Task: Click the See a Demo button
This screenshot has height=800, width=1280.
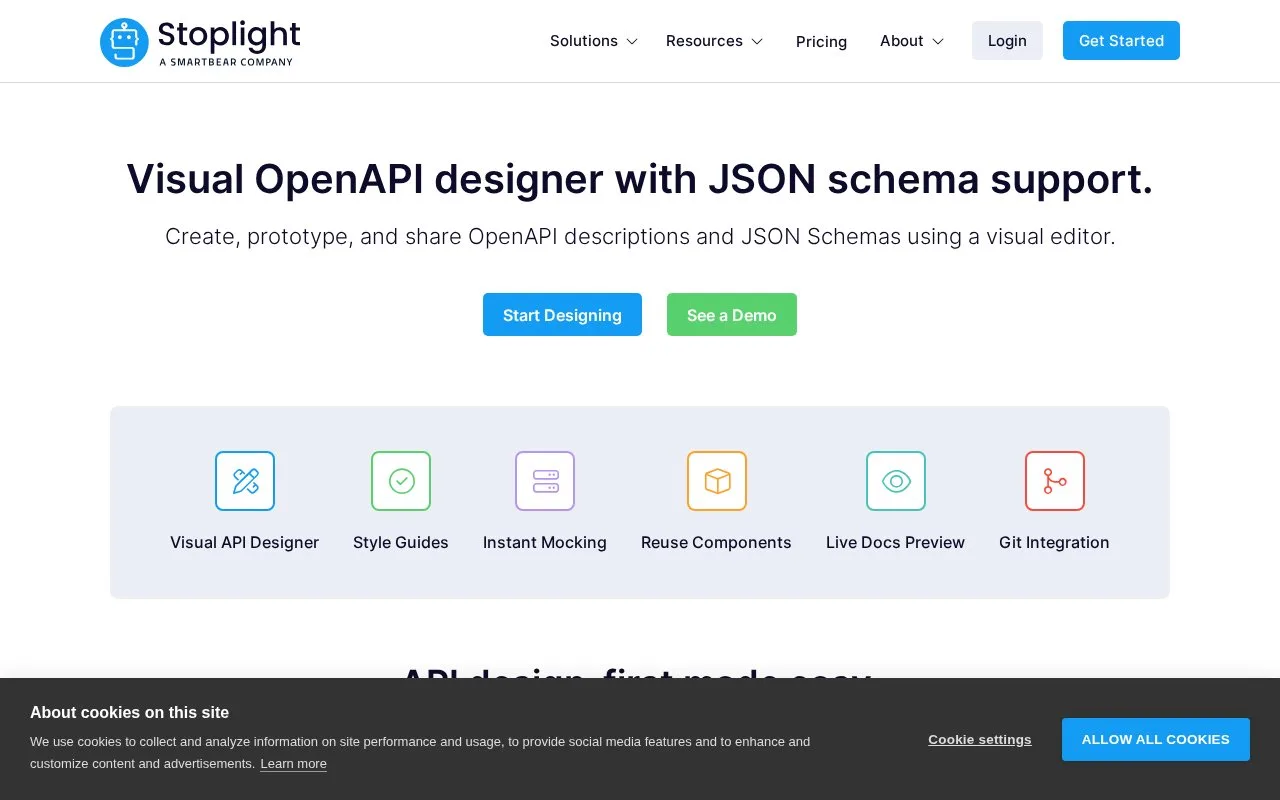Action: (x=732, y=315)
